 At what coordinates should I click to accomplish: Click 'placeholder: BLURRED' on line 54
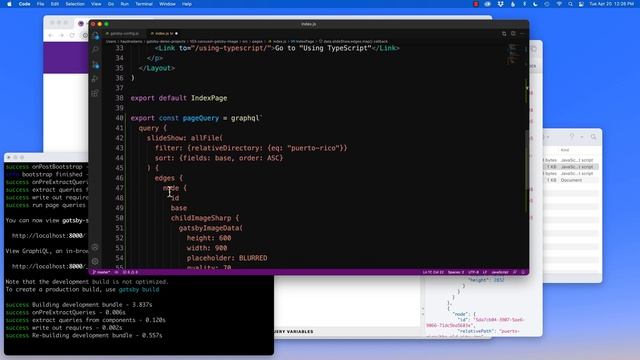(227, 258)
